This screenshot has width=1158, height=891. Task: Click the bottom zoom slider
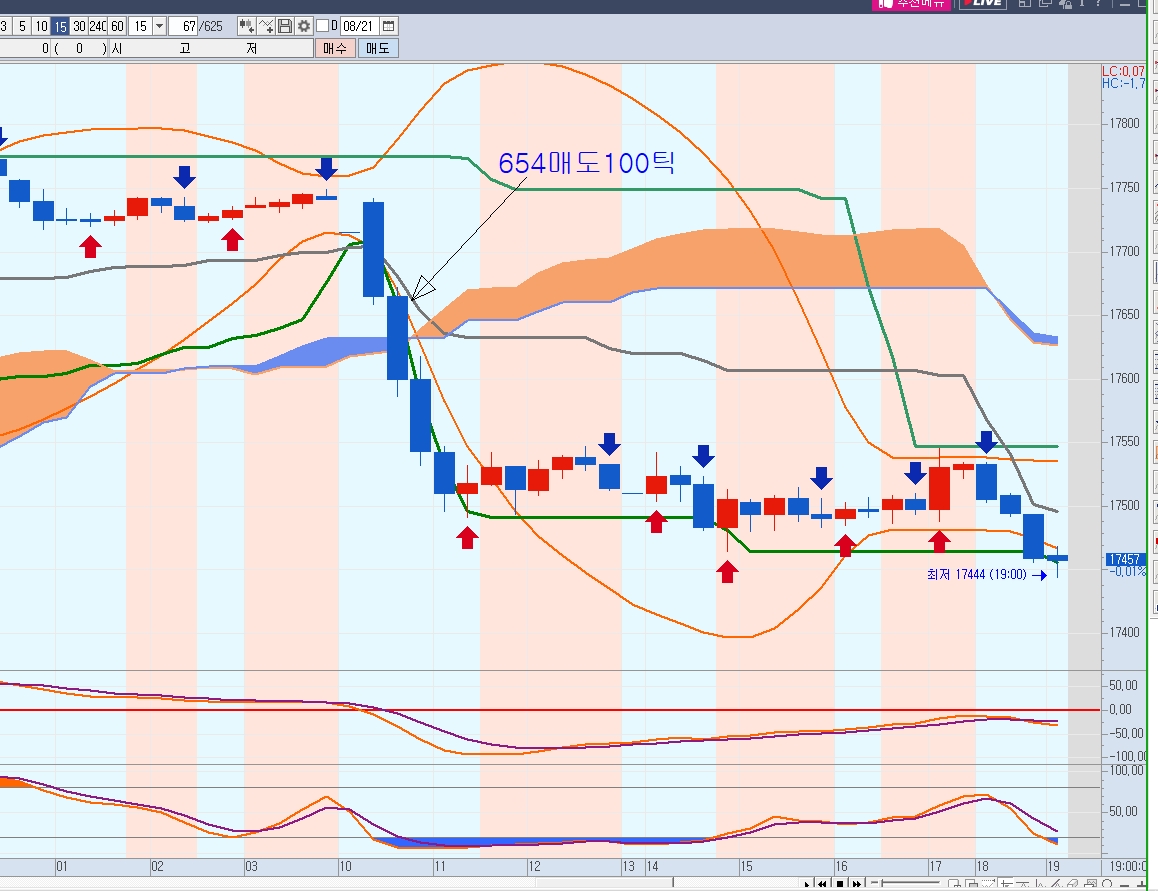tap(906, 884)
